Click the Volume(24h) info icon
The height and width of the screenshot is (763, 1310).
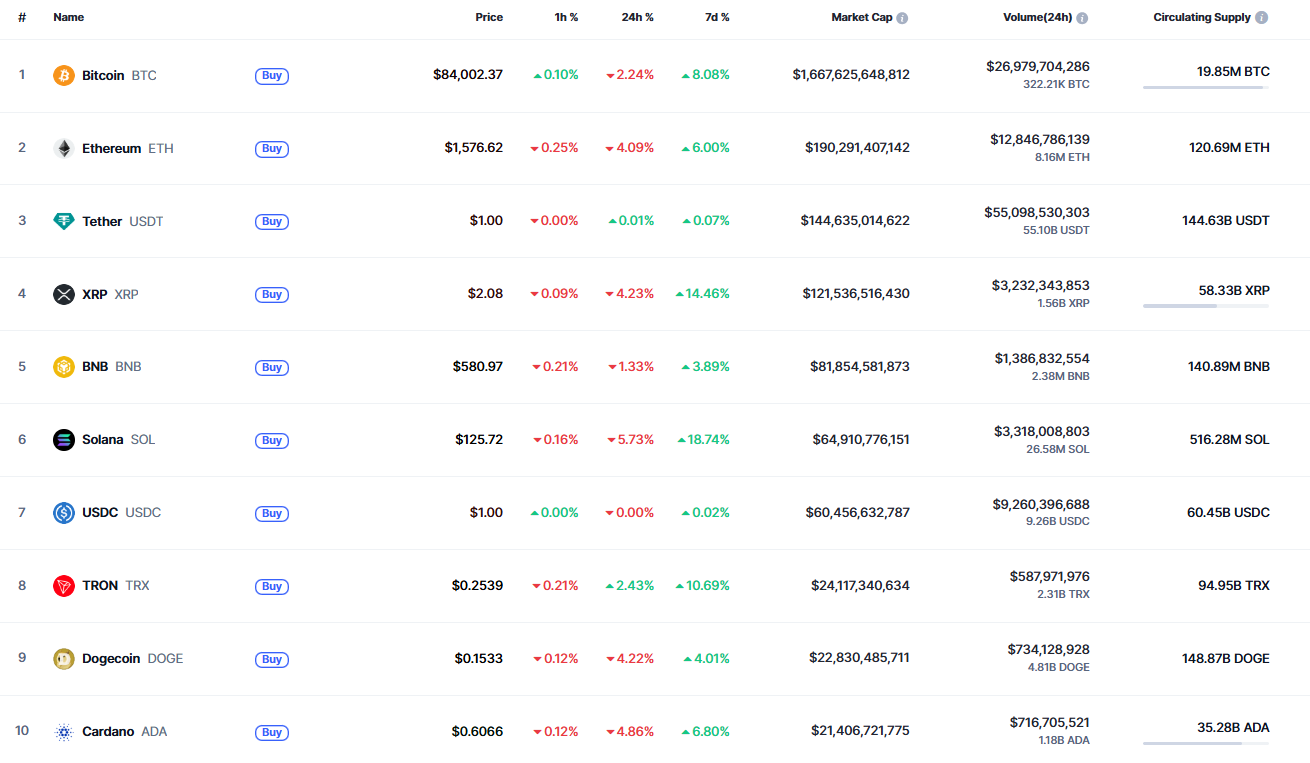point(1082,18)
